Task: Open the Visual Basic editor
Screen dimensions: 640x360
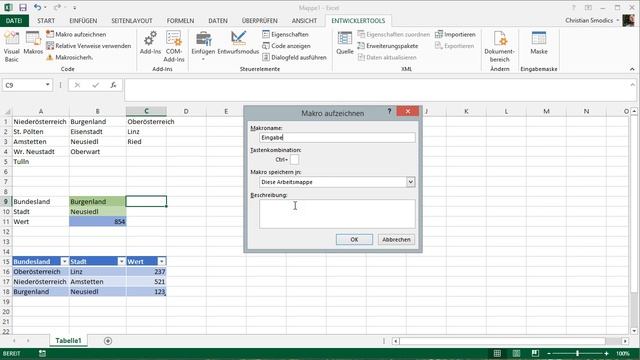Action: point(11,47)
